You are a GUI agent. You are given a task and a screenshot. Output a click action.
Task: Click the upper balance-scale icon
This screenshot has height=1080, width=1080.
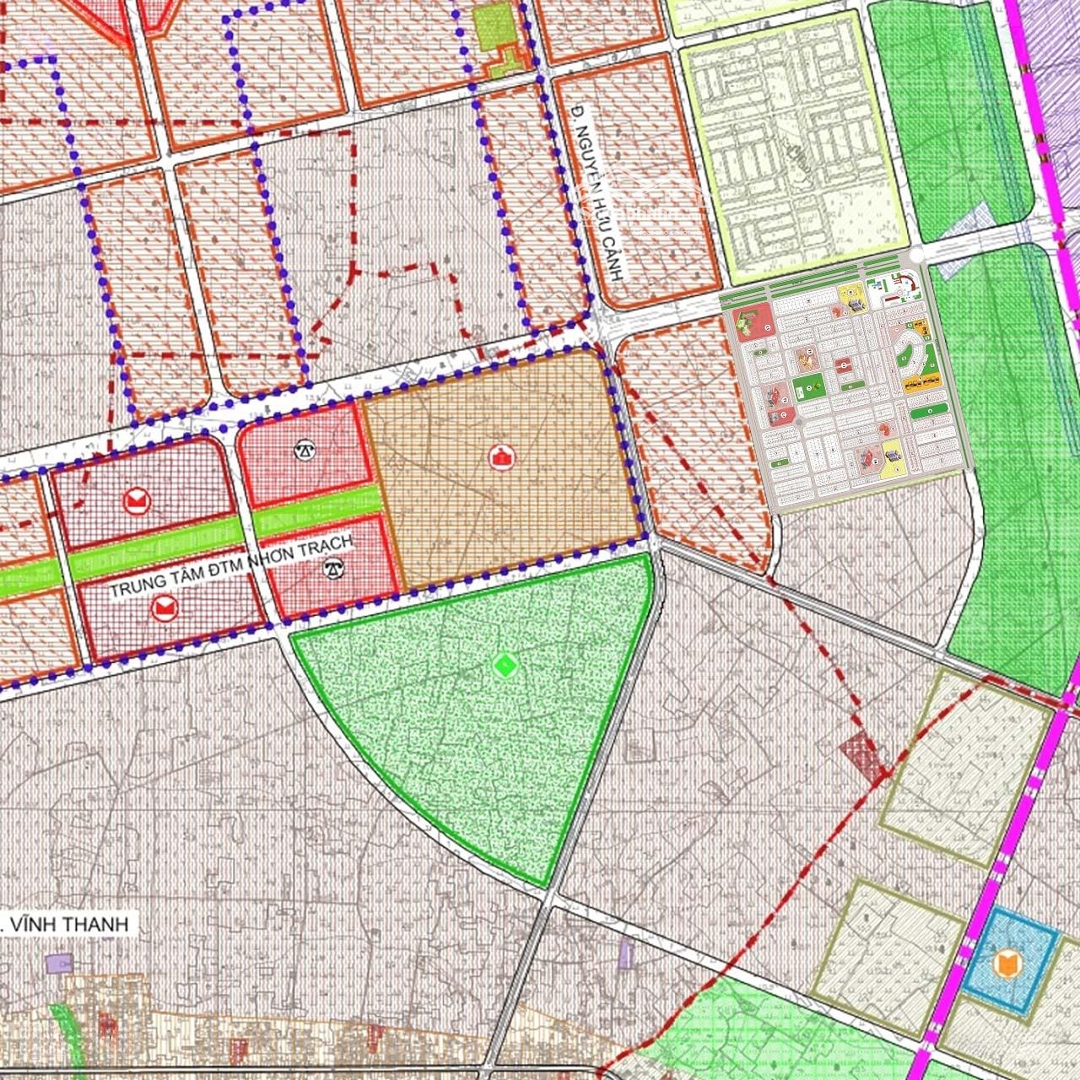point(302,449)
